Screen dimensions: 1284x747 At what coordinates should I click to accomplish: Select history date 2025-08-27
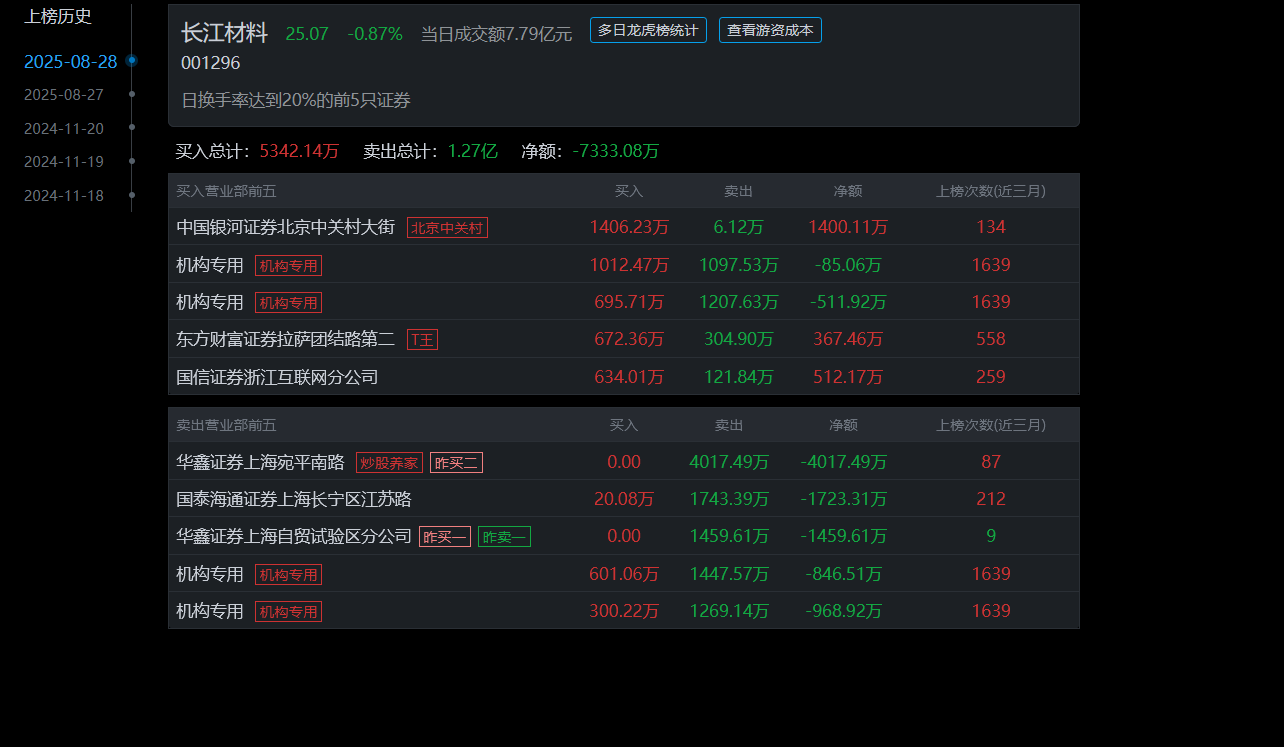tap(64, 95)
